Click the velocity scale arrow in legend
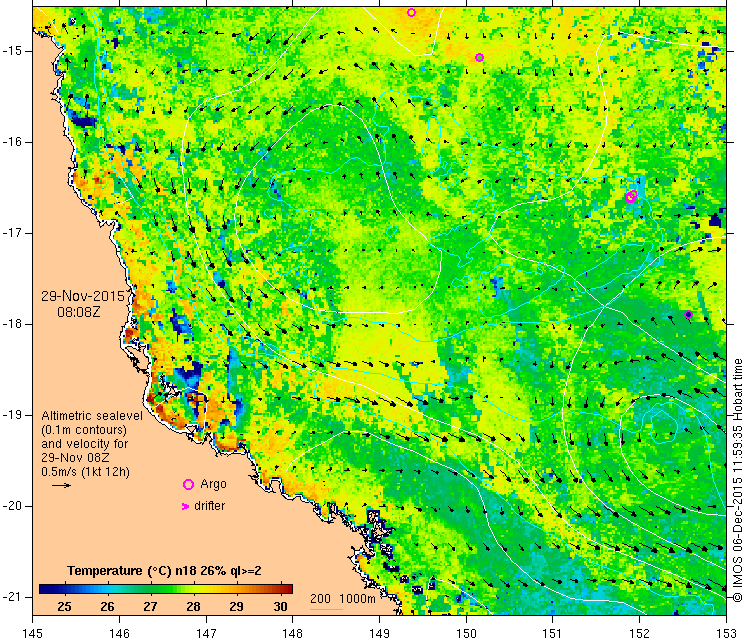Image resolution: width=750 pixels, height=640 pixels. tap(61, 486)
